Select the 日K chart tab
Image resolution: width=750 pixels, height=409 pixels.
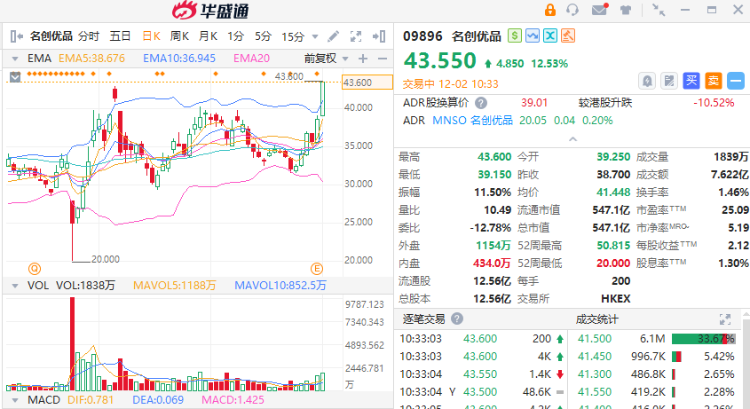(151, 36)
